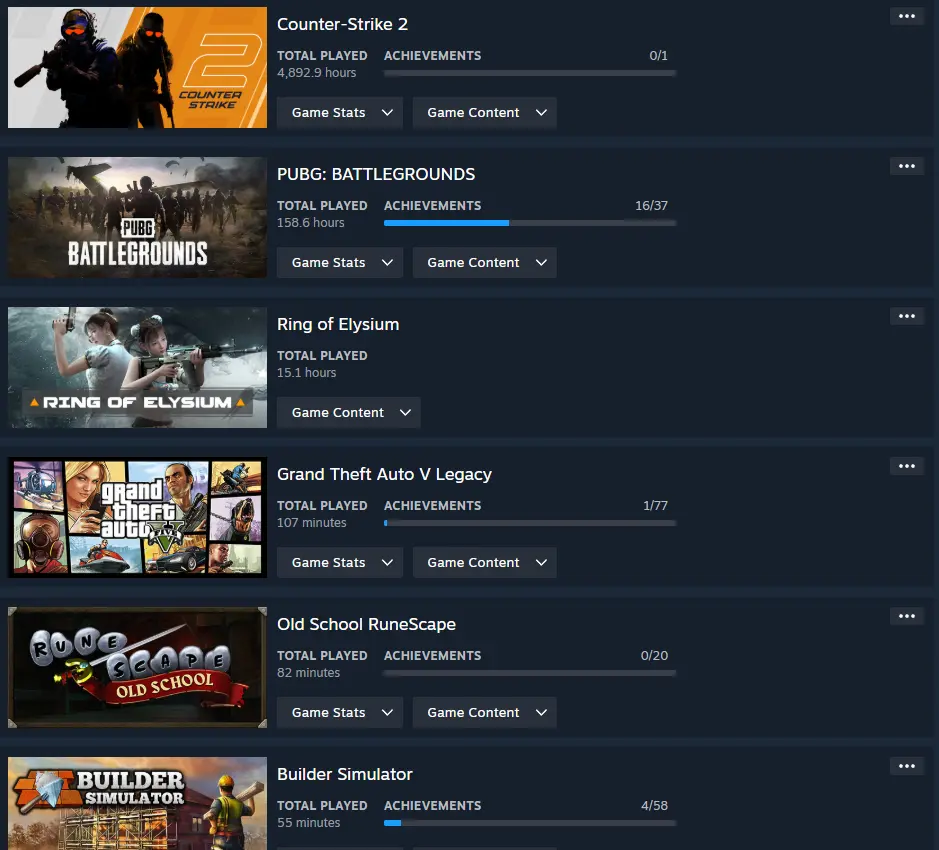This screenshot has height=850, width=939.
Task: Click ACHIEVEMENTS label for Counter-Strike 2
Action: (x=432, y=56)
